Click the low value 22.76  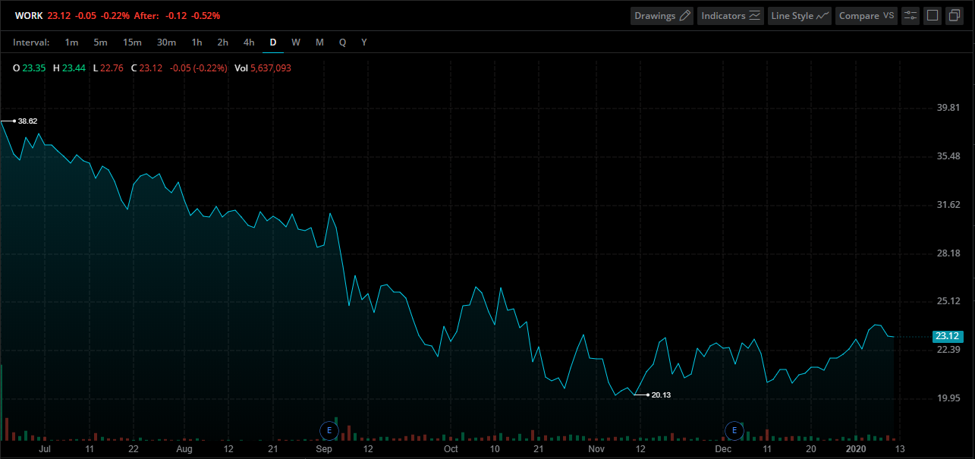[x=112, y=68]
